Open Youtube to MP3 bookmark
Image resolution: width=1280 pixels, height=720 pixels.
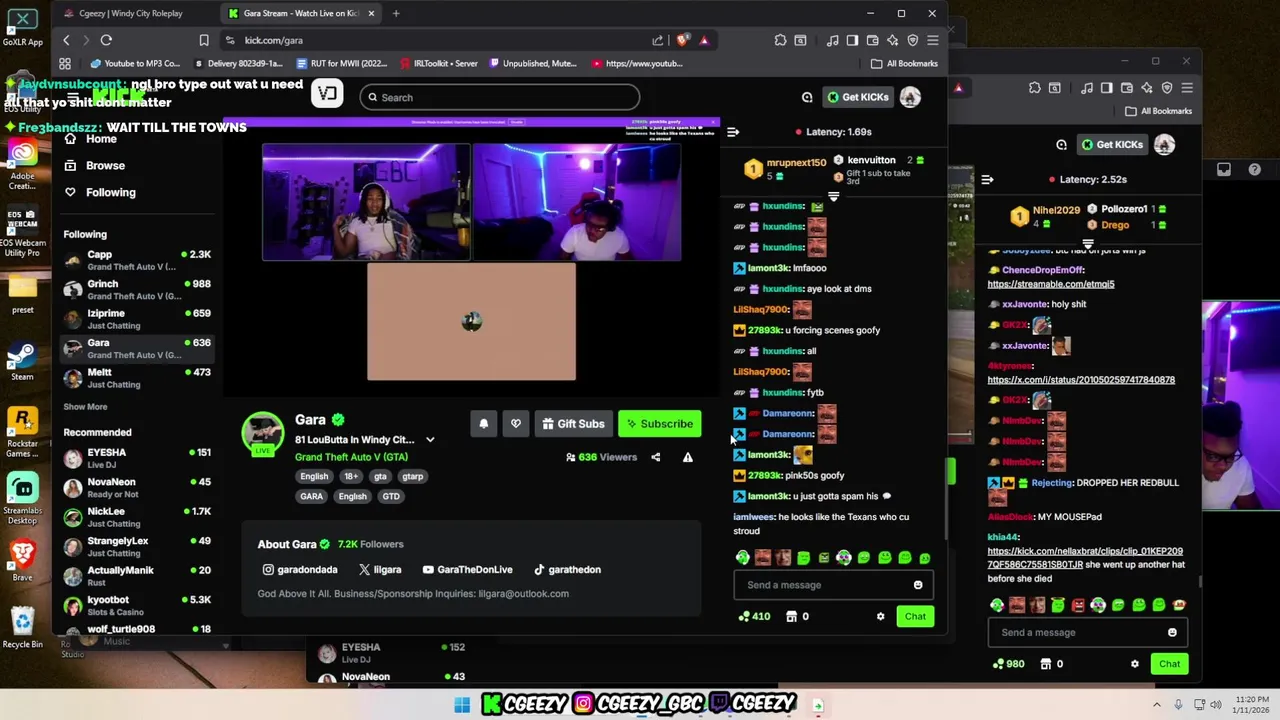(x=134, y=63)
